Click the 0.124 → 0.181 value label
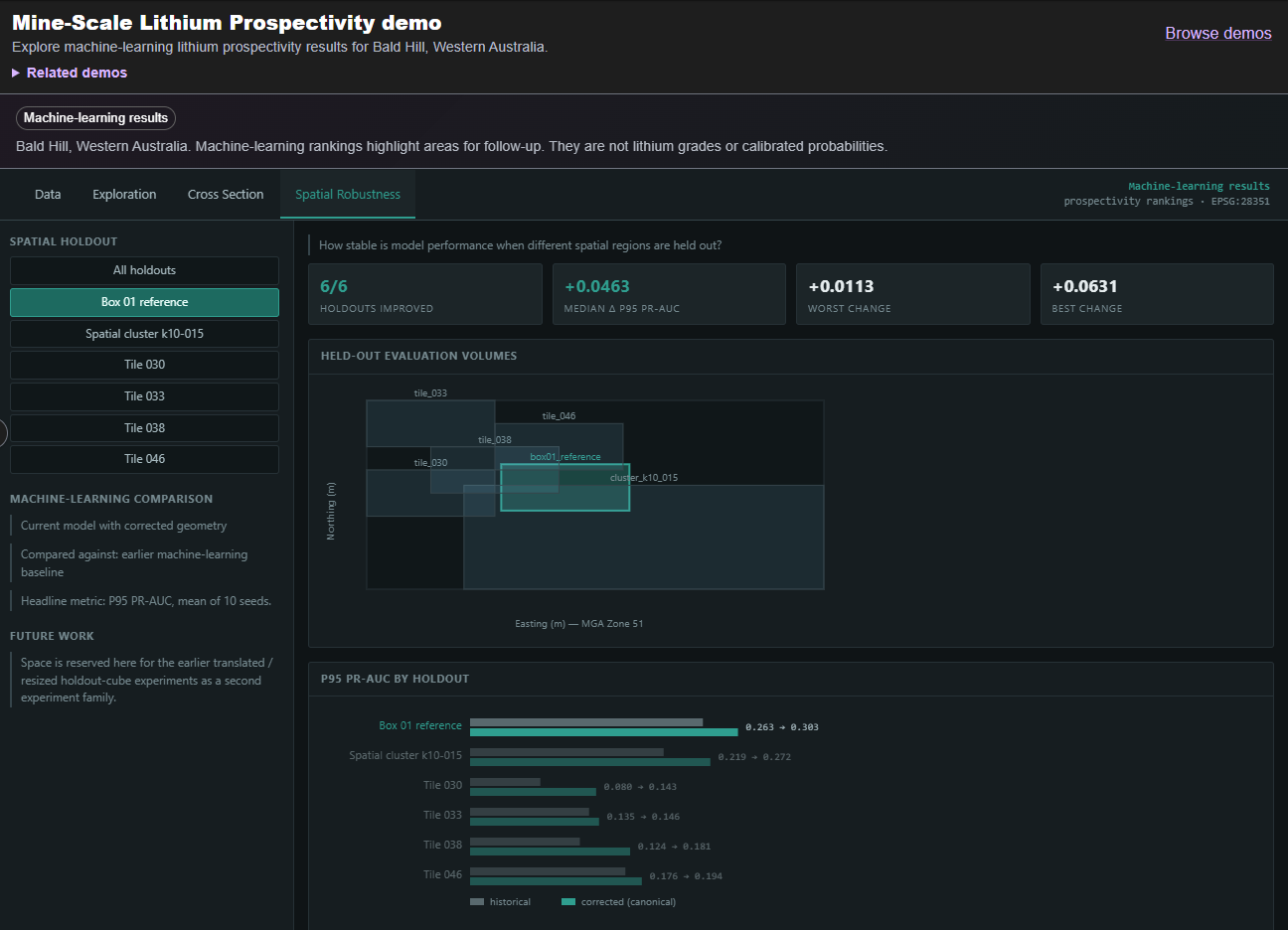 [x=674, y=847]
